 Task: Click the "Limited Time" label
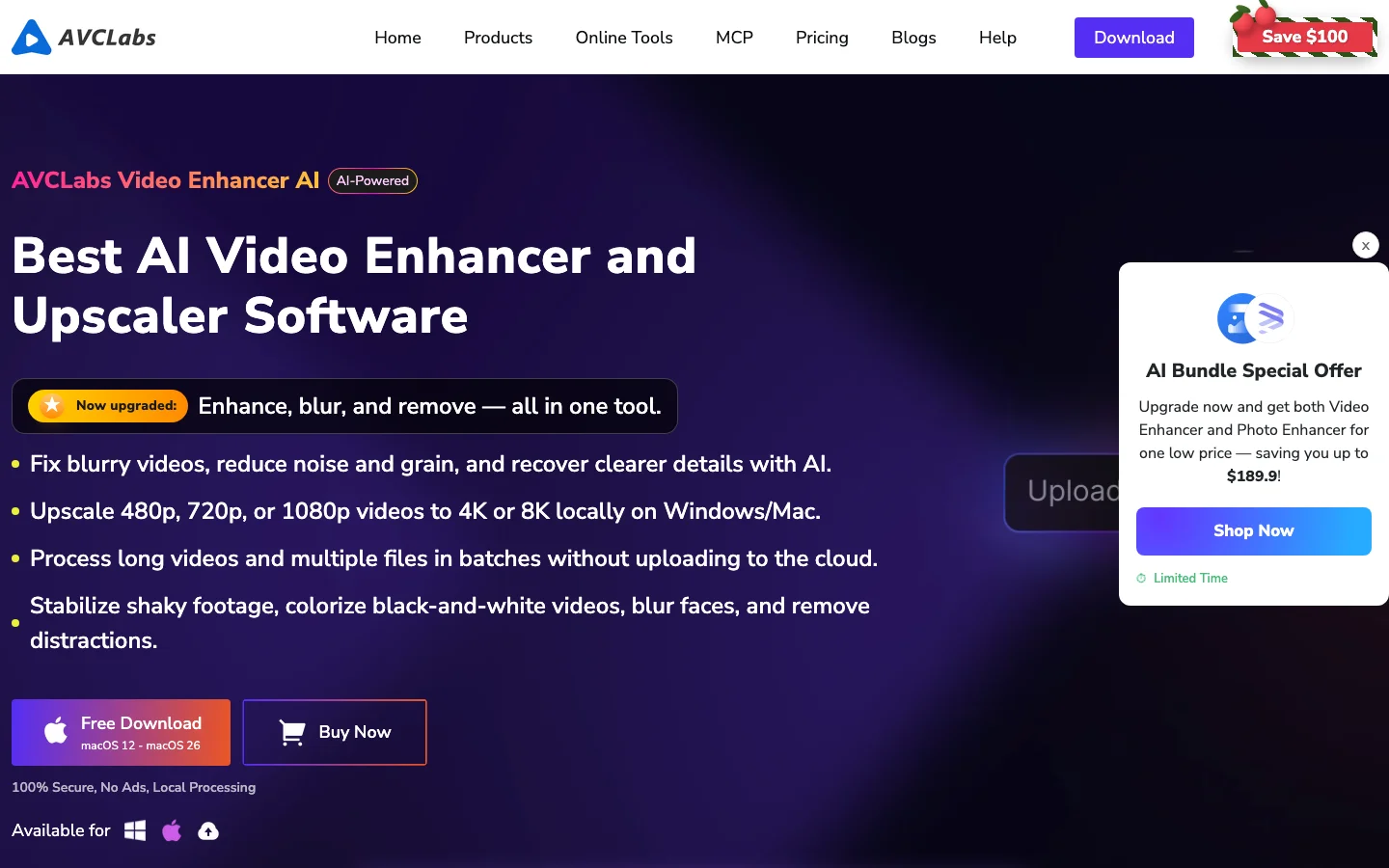[x=1190, y=579]
